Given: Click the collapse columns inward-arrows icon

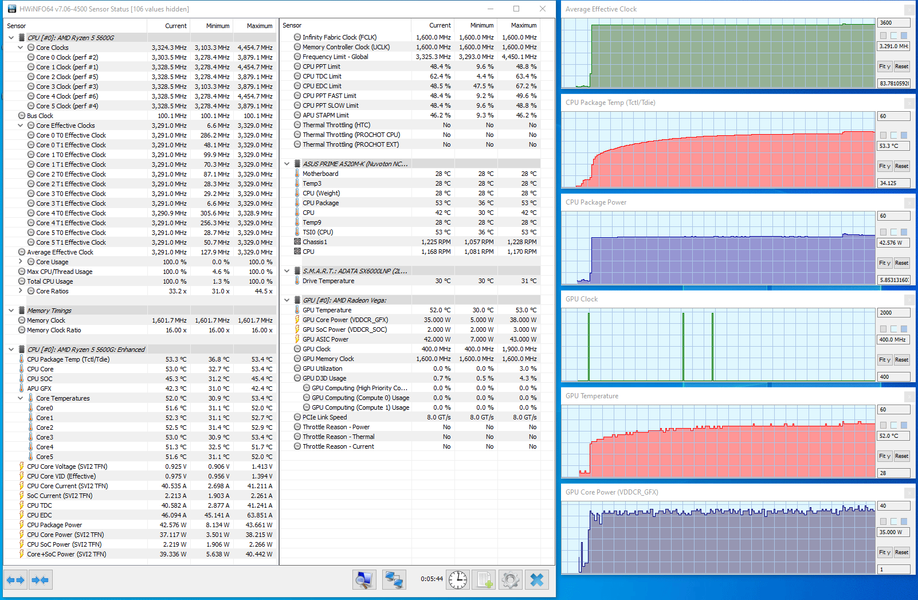Looking at the screenshot, I should pos(40,580).
